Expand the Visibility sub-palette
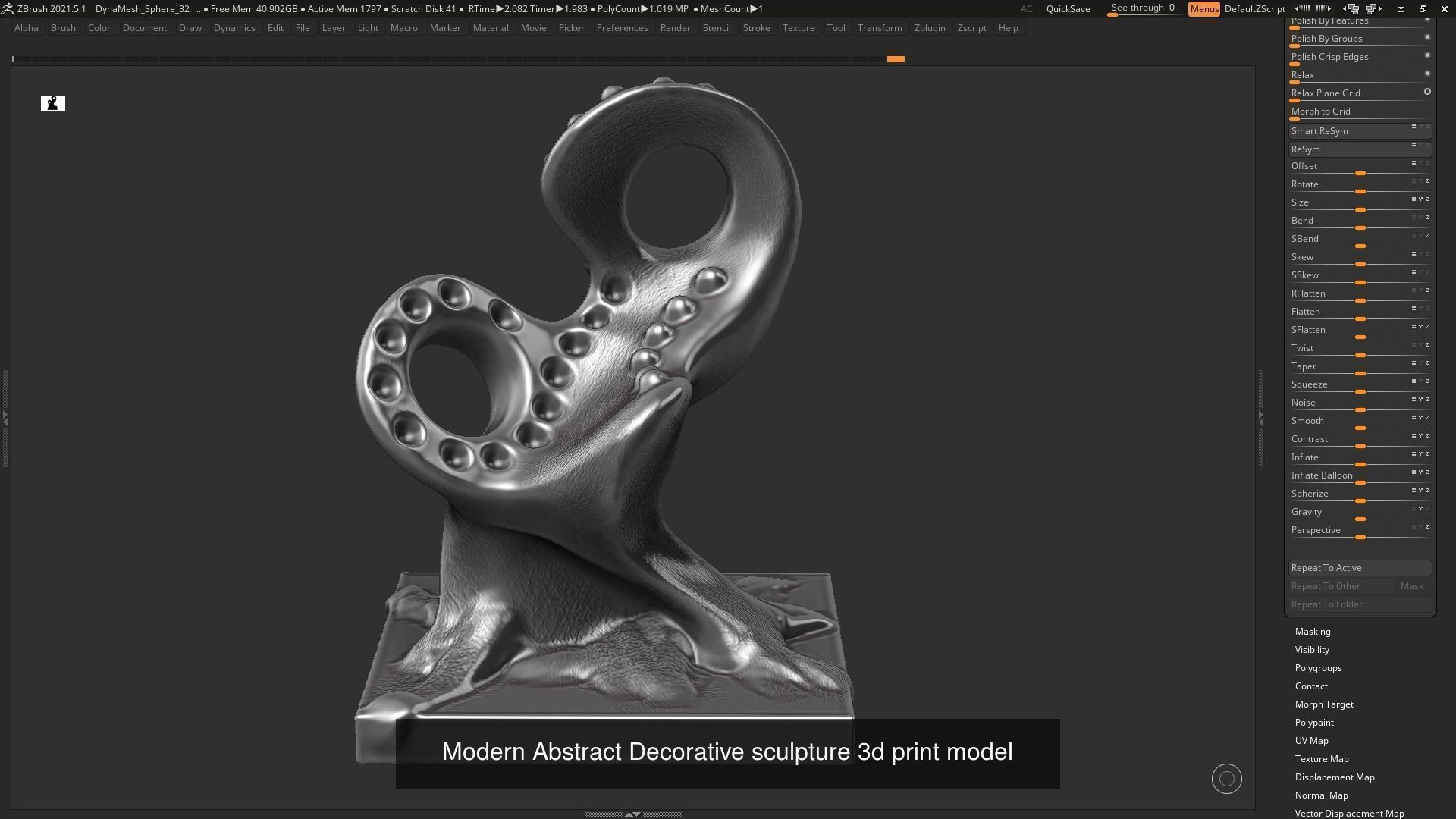1456x819 pixels. click(1312, 650)
